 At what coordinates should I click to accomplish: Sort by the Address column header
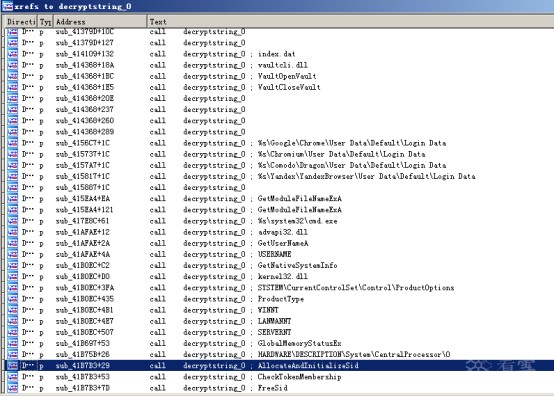(x=100, y=22)
